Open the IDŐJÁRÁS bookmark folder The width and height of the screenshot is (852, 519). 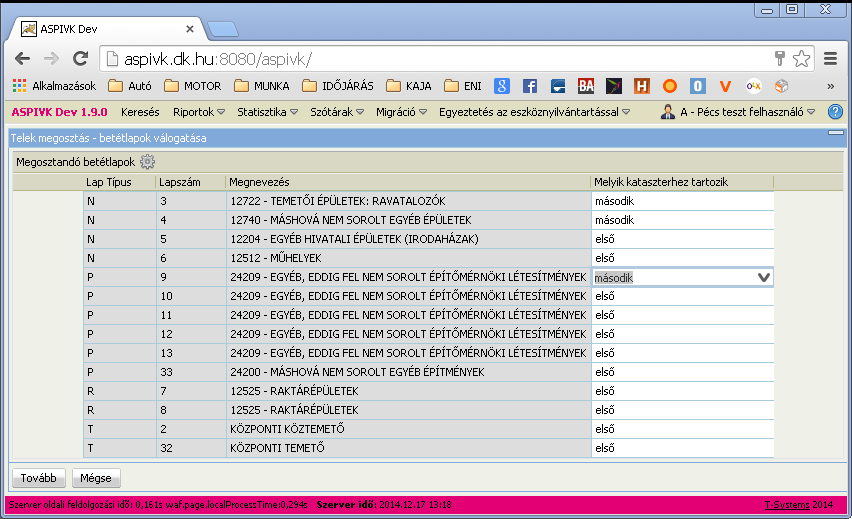[x=338, y=86]
